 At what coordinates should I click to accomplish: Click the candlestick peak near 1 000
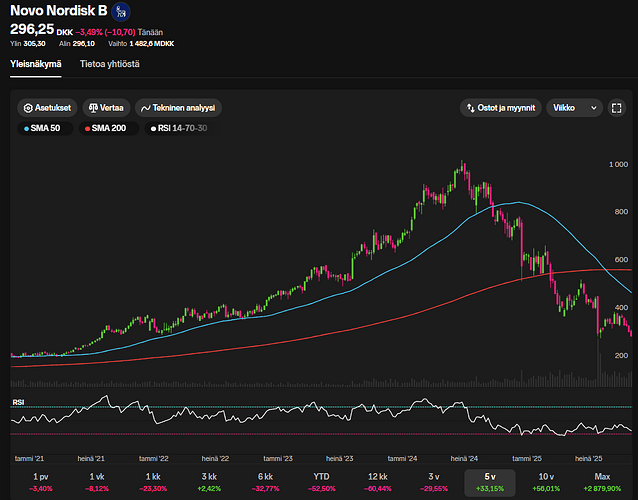point(463,166)
